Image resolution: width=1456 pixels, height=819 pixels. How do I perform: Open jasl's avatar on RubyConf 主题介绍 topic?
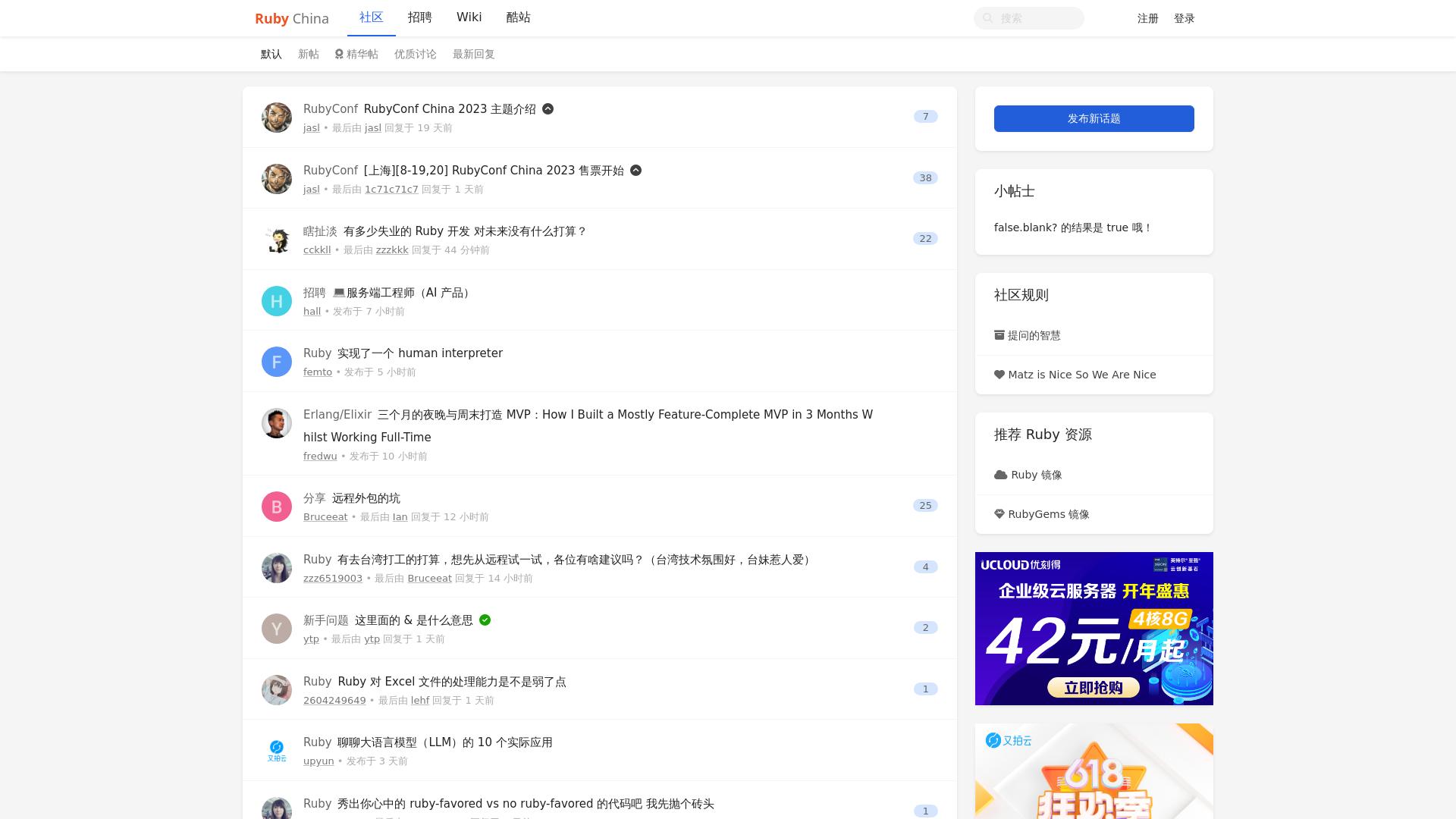tap(277, 118)
